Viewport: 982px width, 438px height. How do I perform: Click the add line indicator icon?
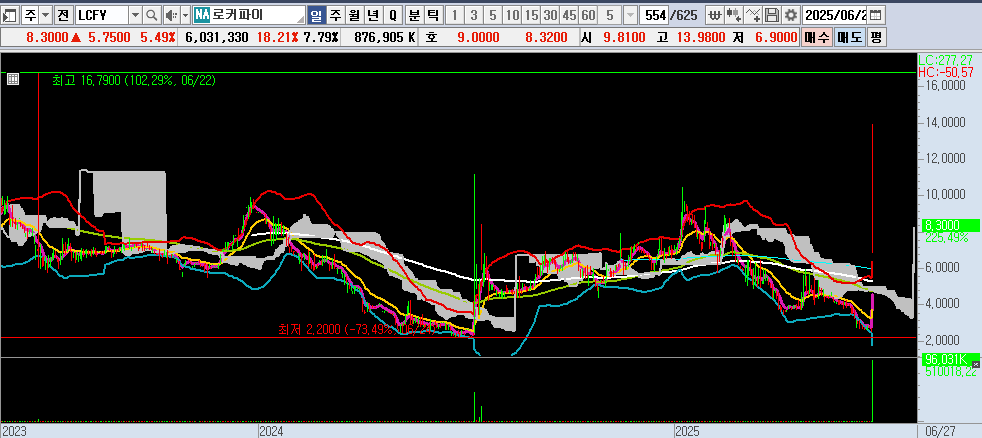[753, 14]
